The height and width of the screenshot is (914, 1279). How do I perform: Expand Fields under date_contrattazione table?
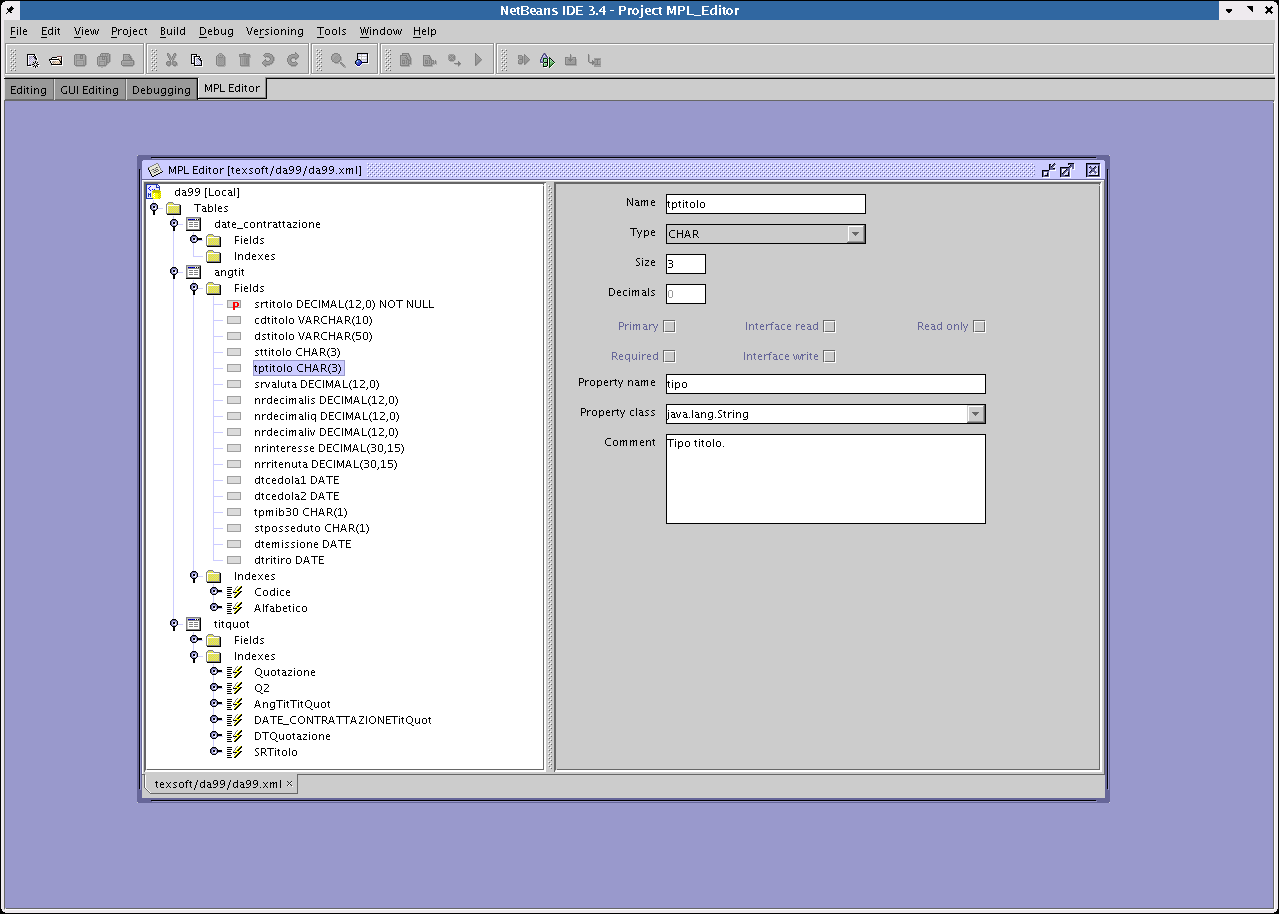195,240
